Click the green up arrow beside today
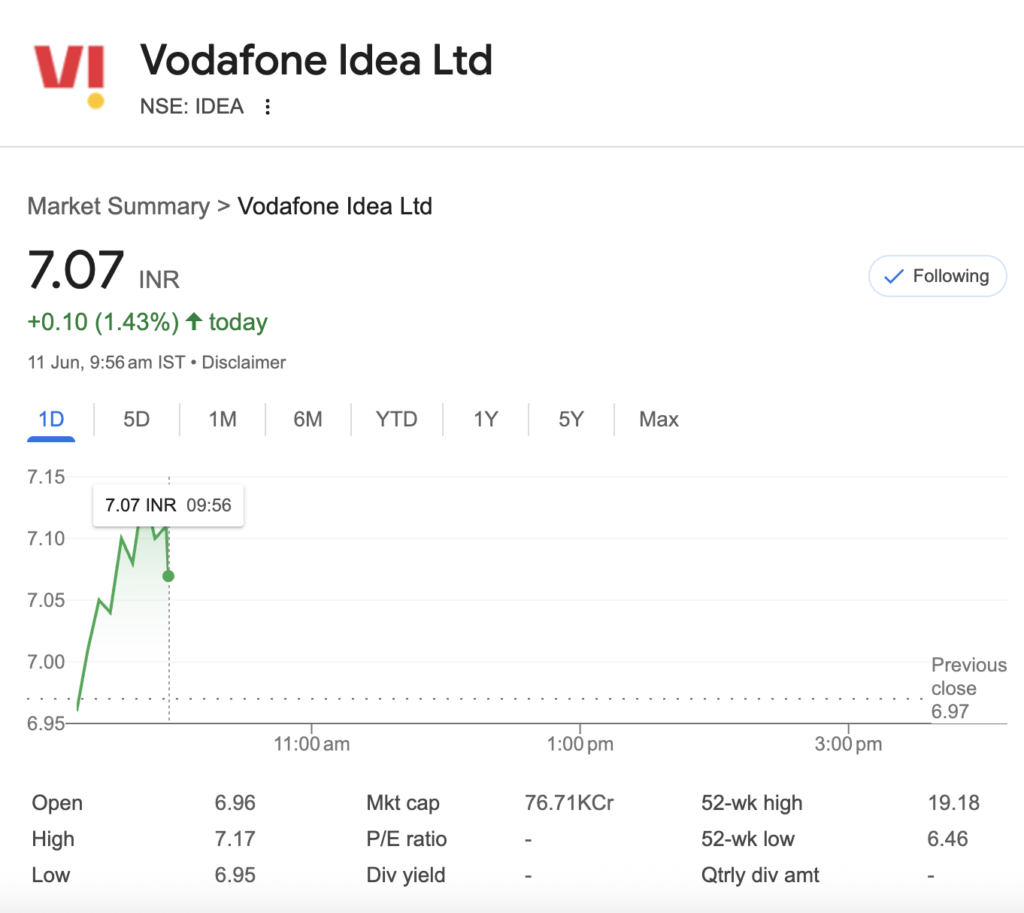Image resolution: width=1024 pixels, height=913 pixels. [x=193, y=321]
